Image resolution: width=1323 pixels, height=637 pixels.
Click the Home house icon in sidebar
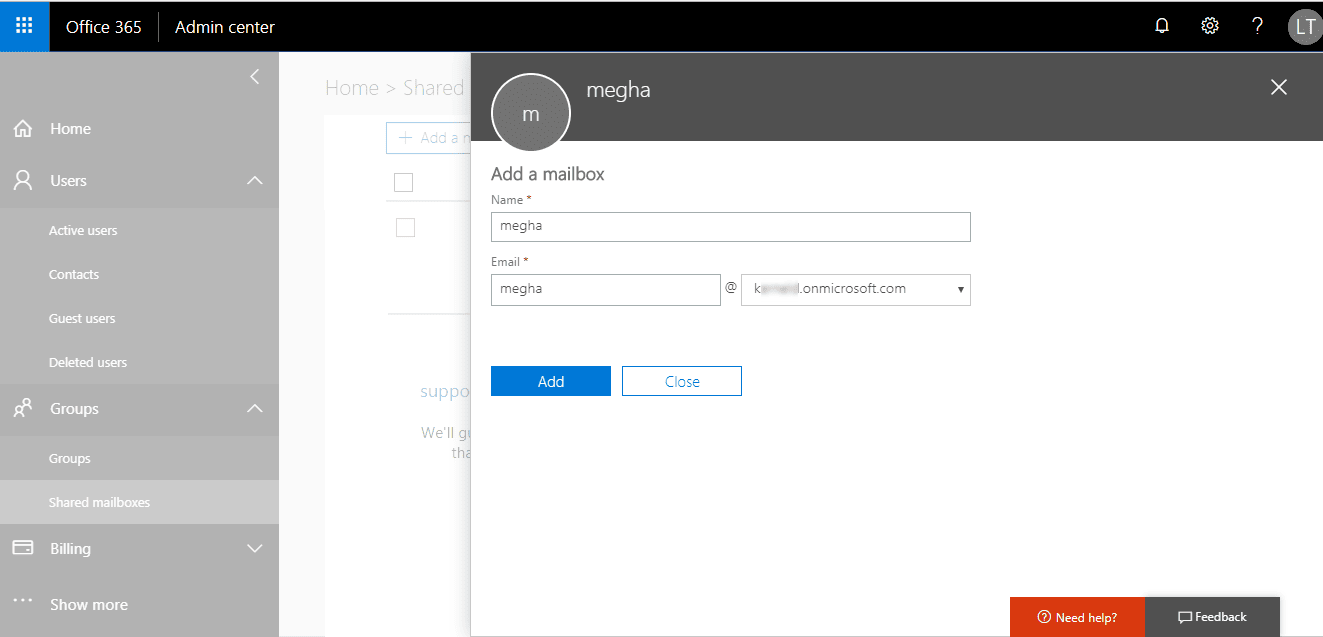[22, 129]
